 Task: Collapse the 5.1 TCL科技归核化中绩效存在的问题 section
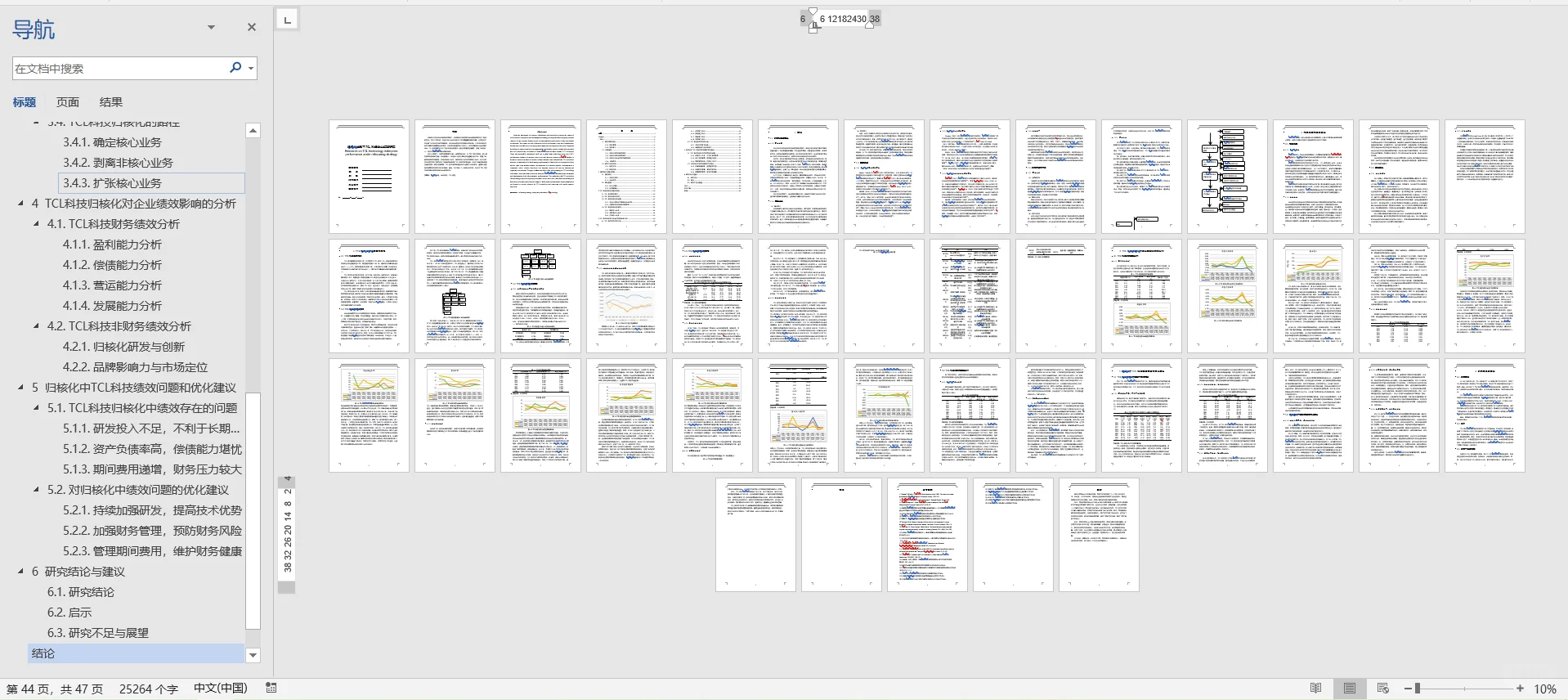[x=36, y=408]
